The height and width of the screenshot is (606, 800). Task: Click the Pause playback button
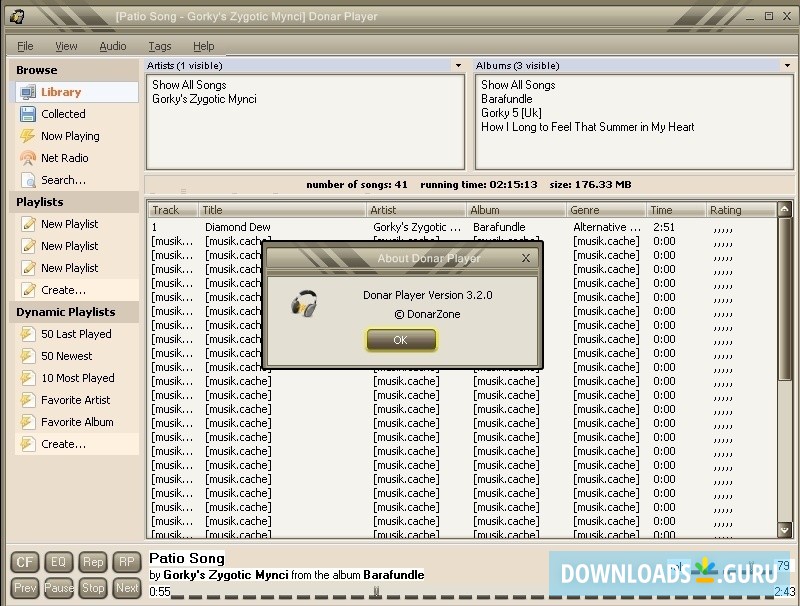[59, 588]
